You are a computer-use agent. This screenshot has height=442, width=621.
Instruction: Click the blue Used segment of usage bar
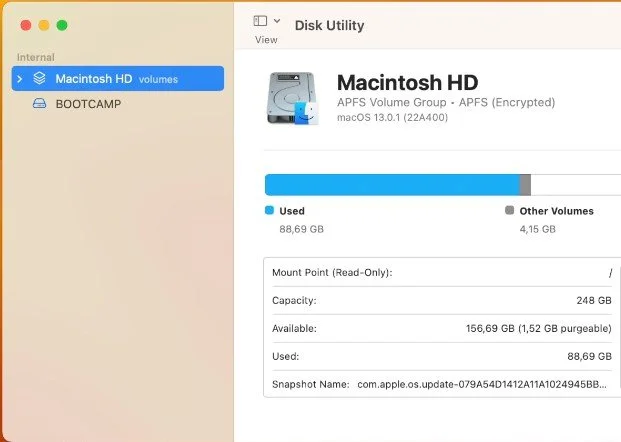pyautogui.click(x=392, y=185)
